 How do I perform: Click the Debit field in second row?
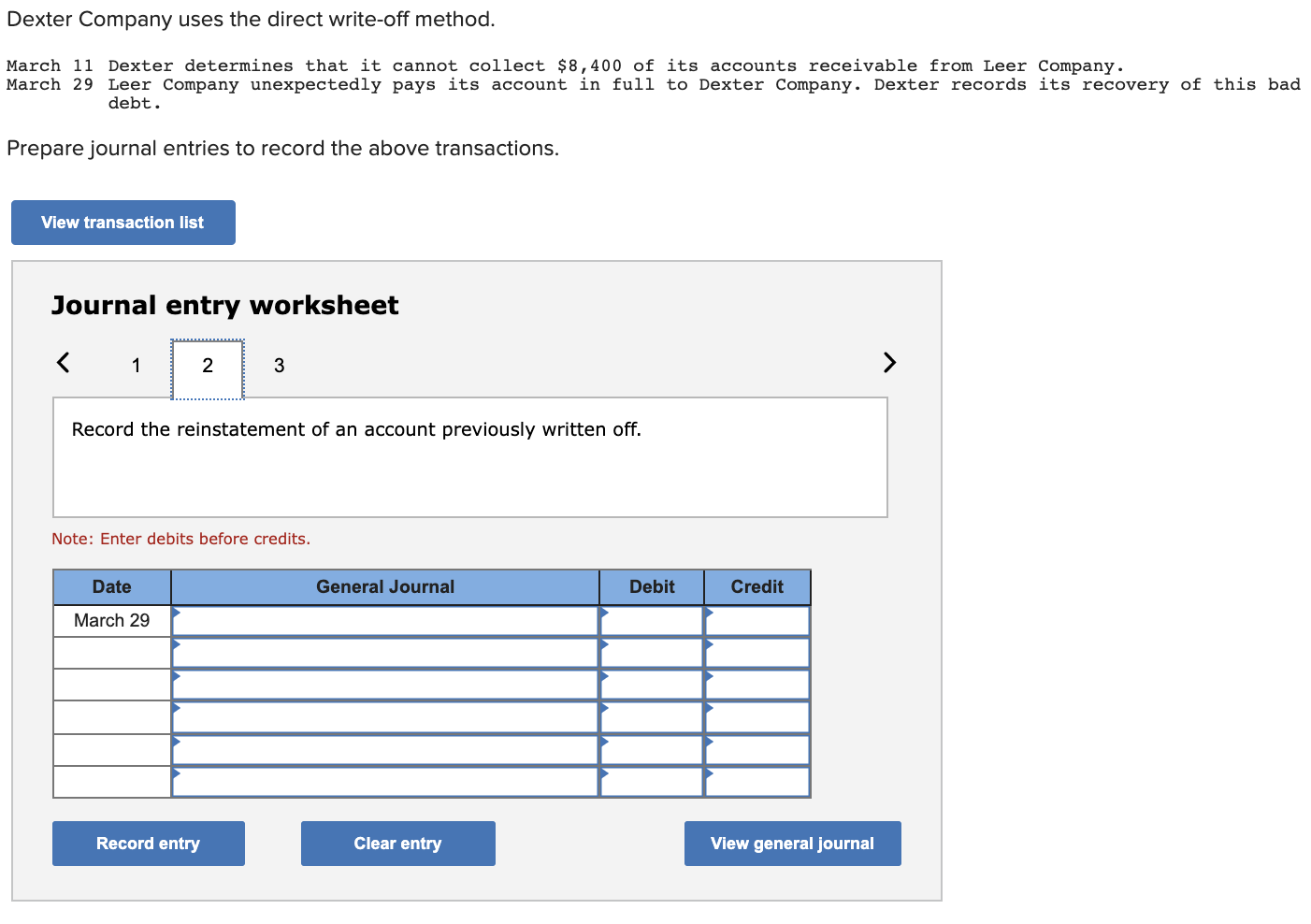click(x=652, y=653)
